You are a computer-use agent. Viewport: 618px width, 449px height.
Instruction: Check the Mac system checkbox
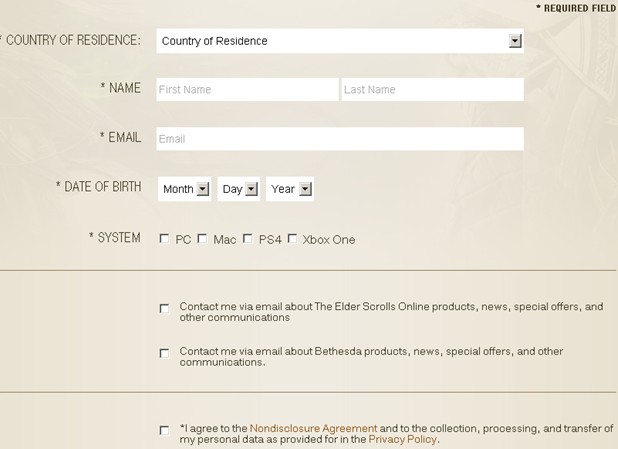(x=202, y=239)
